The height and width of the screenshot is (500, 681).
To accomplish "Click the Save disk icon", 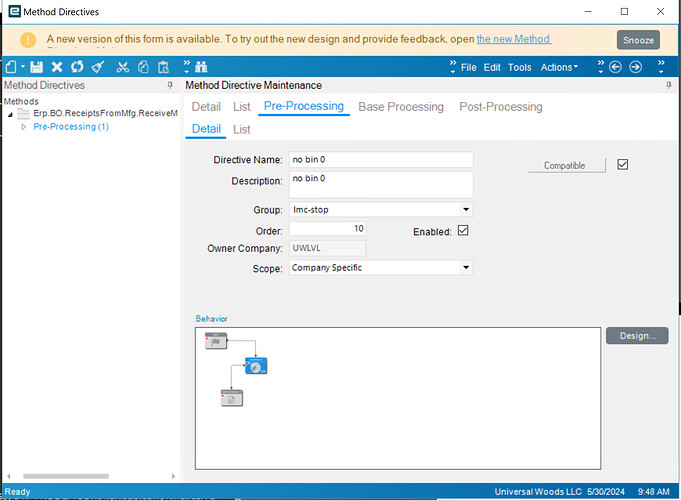I will [36, 67].
